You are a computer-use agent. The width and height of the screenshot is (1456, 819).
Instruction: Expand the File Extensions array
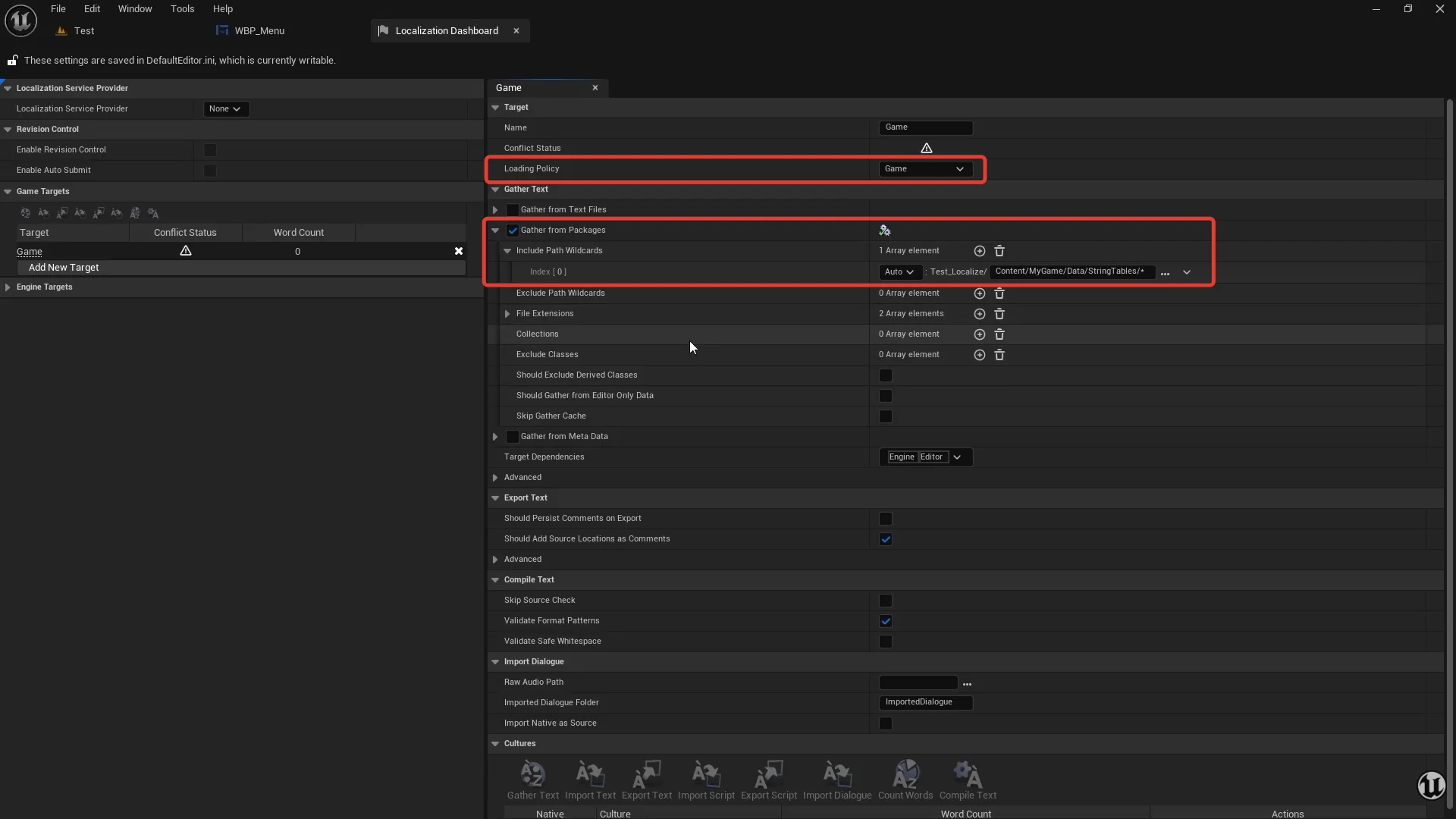(507, 314)
